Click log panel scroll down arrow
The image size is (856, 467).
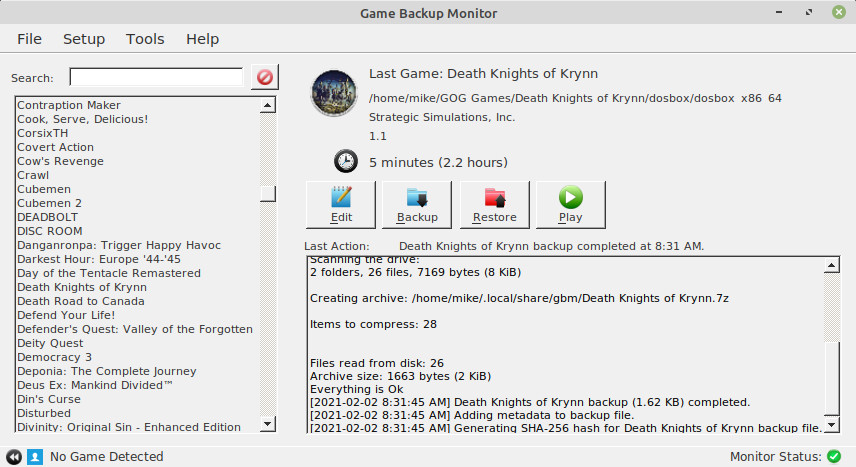point(831,424)
